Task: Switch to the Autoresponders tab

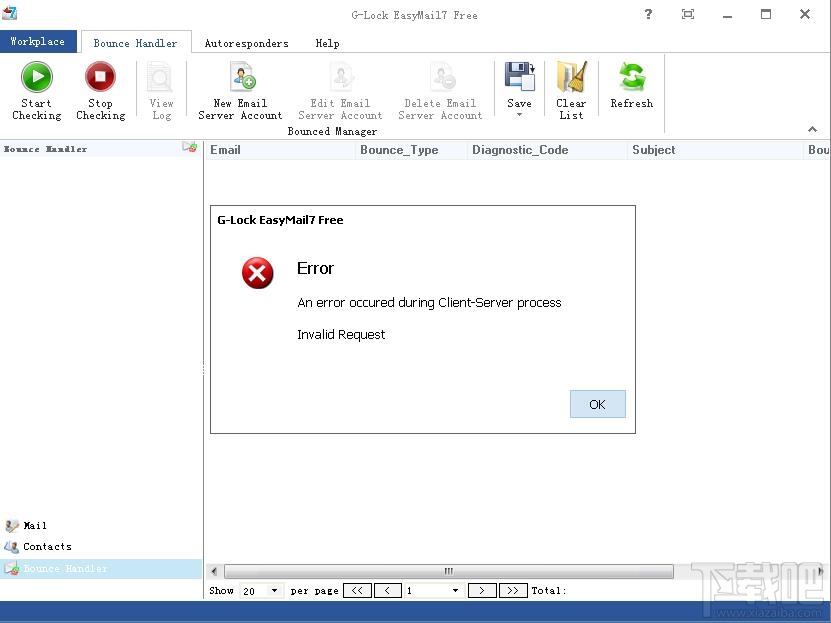Action: coord(246,43)
